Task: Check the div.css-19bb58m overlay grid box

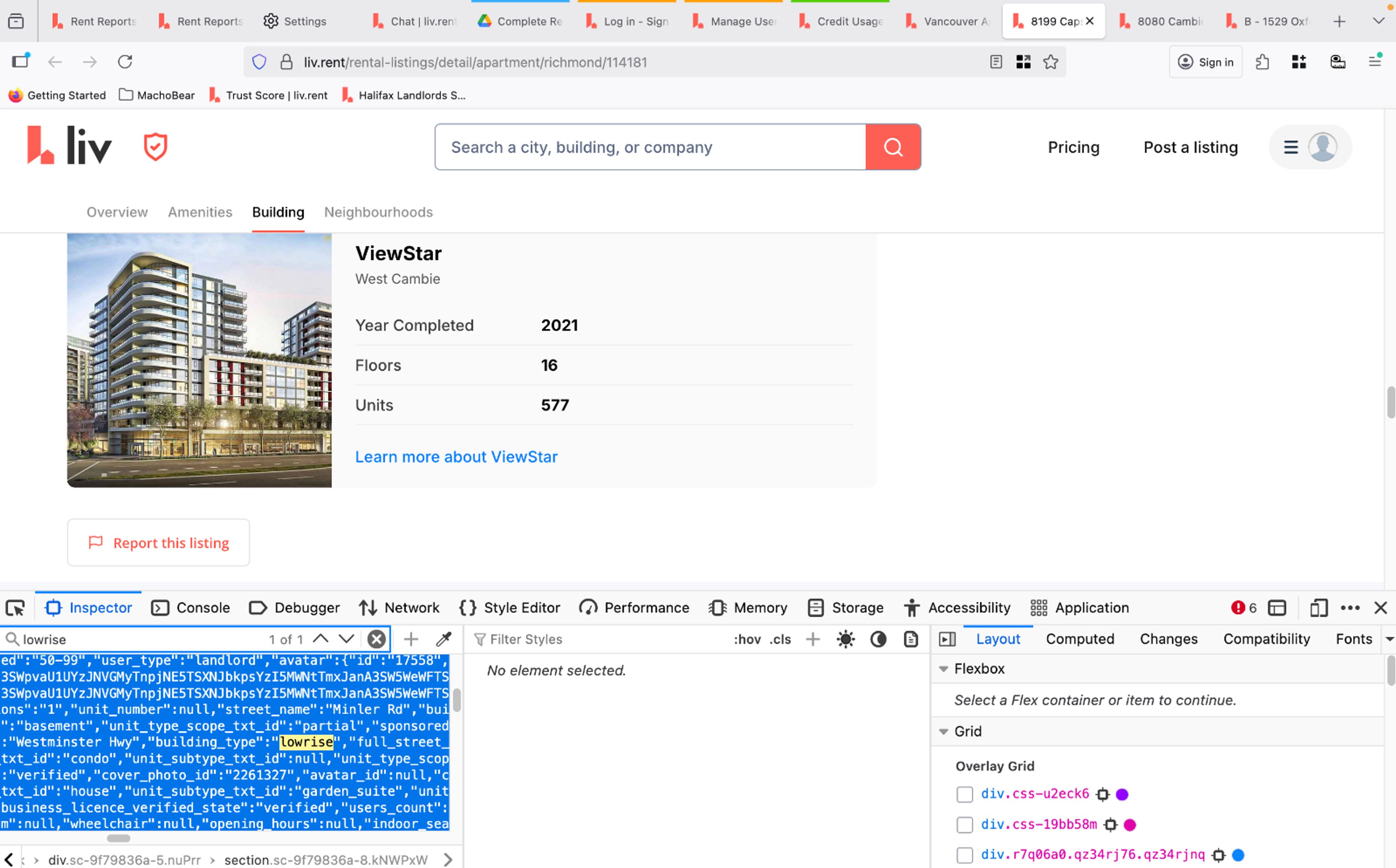Action: click(964, 825)
